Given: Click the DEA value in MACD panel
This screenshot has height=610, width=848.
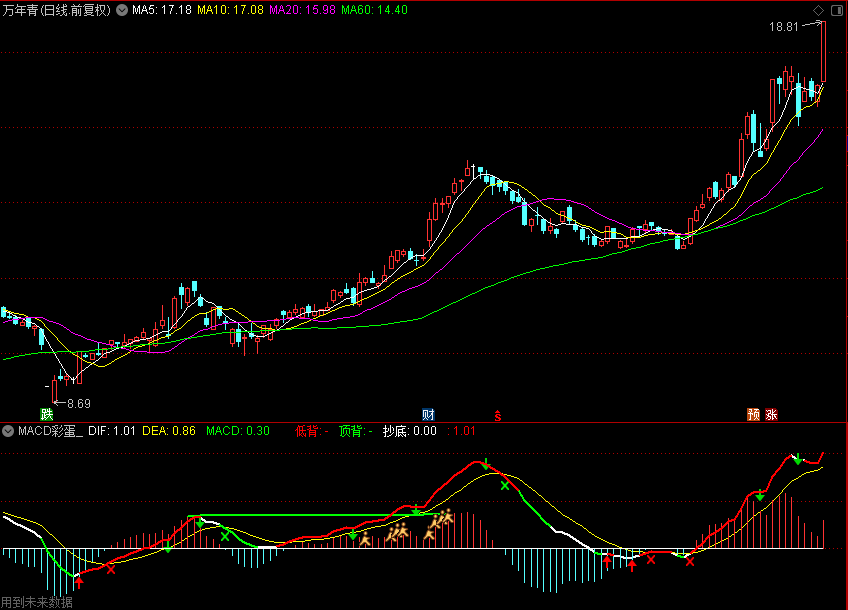Looking at the screenshot, I should pyautogui.click(x=169, y=431).
